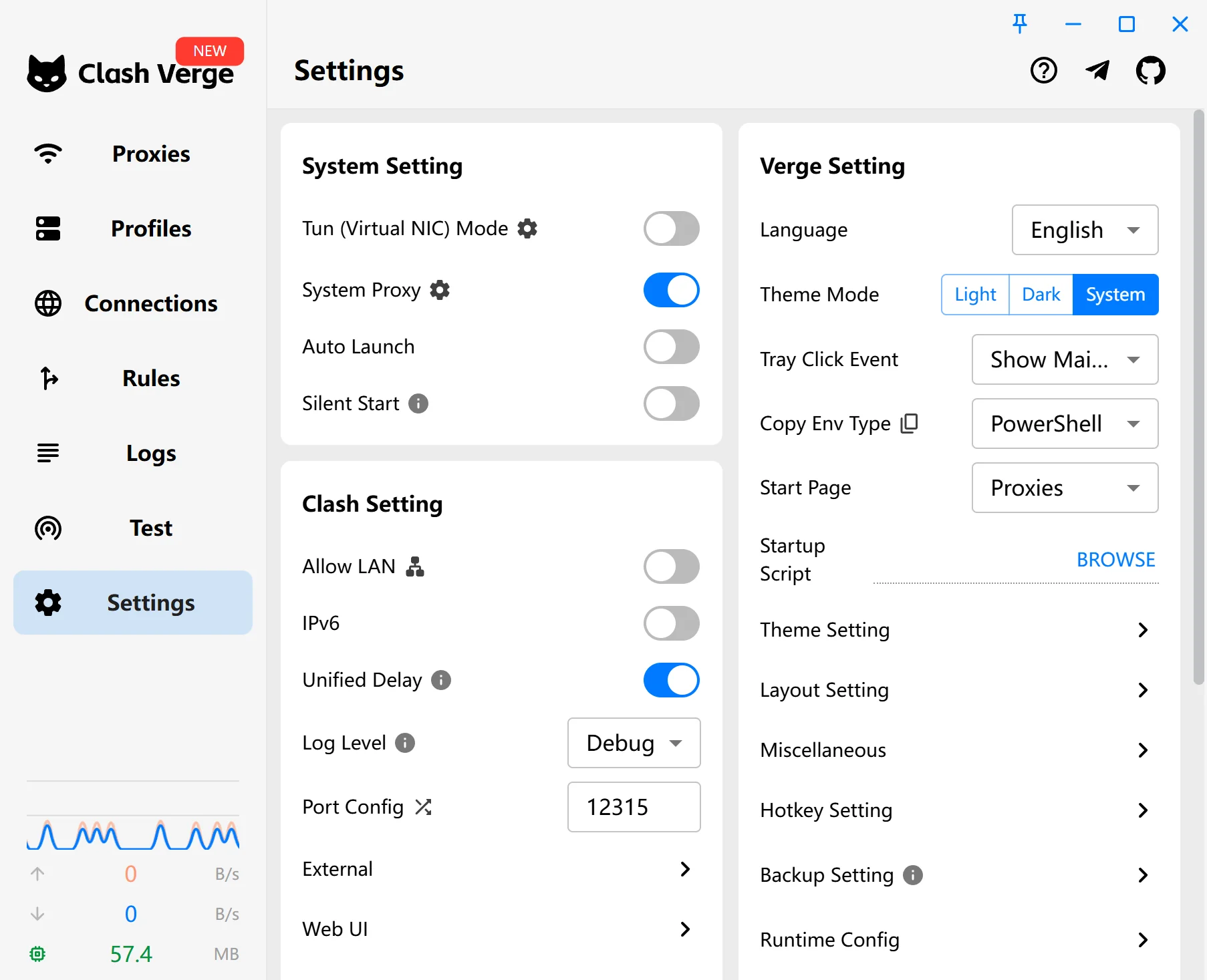Open Profiles page in sidebar
Screen dimensions: 1207x980
tap(133, 228)
